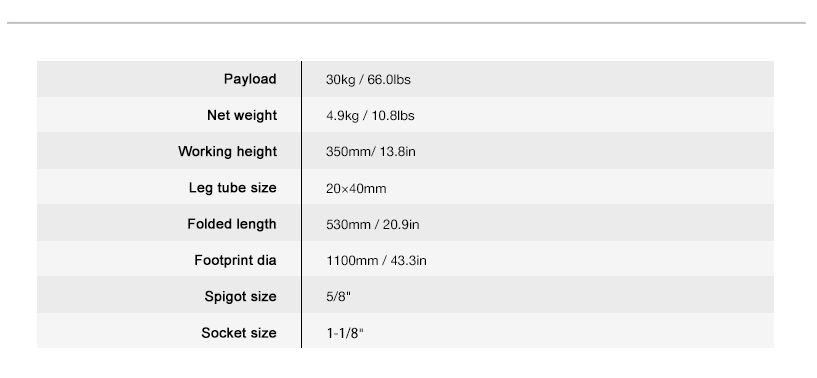Screen dimensions: 817x378
Task: Click the Net weight label
Action: click(x=242, y=115)
